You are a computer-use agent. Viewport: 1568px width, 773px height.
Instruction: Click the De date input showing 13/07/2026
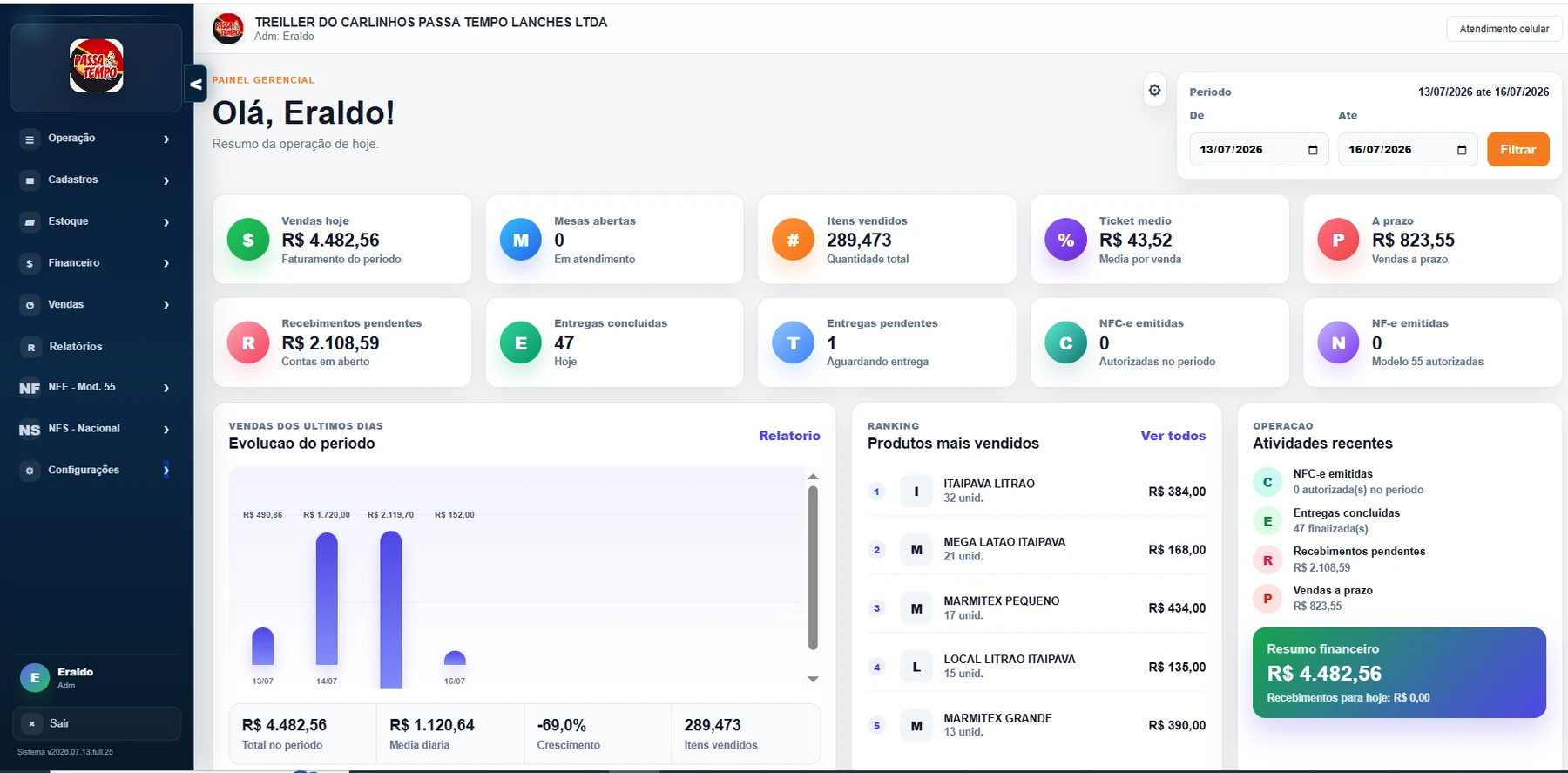pos(1259,149)
